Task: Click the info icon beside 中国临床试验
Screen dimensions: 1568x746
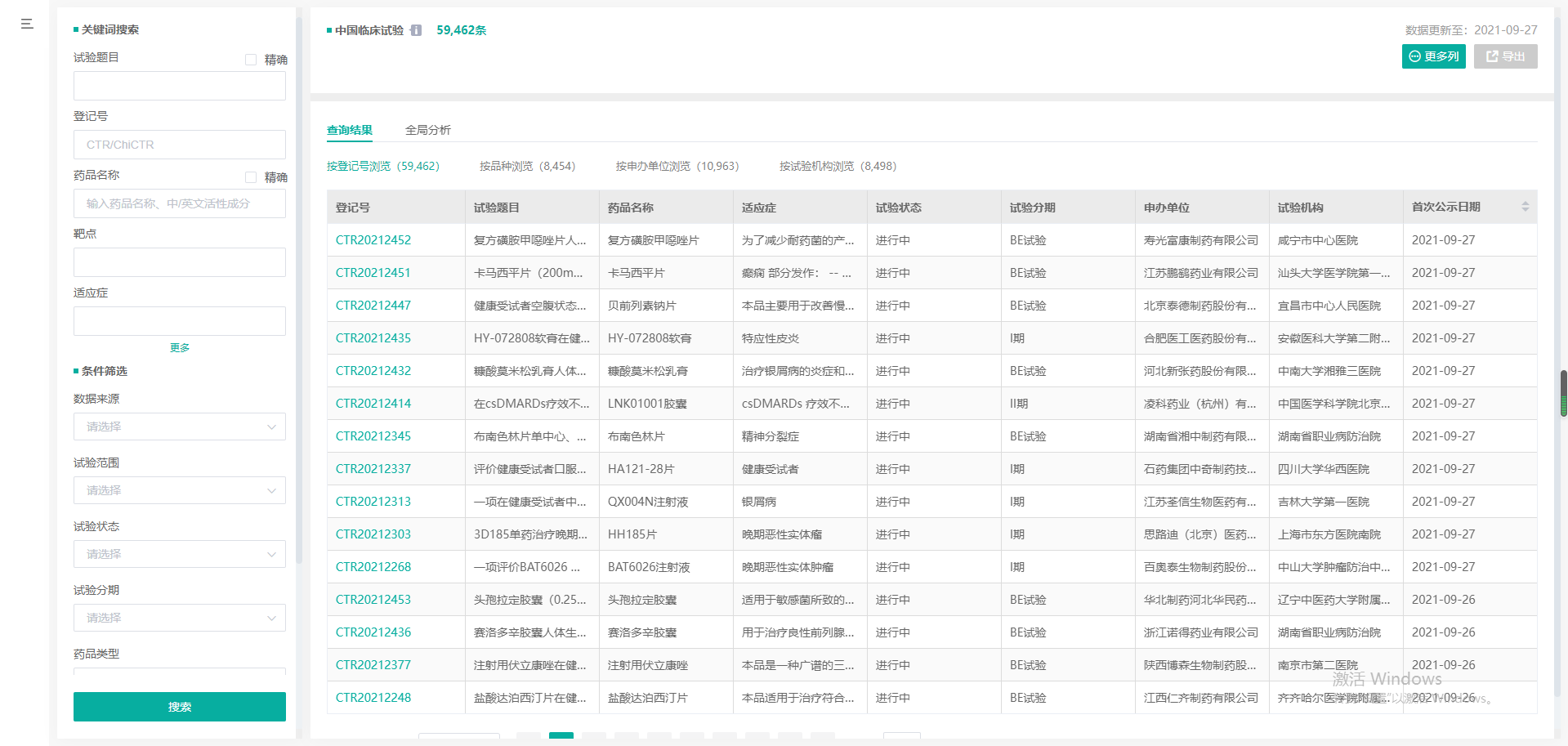Action: 416,30
